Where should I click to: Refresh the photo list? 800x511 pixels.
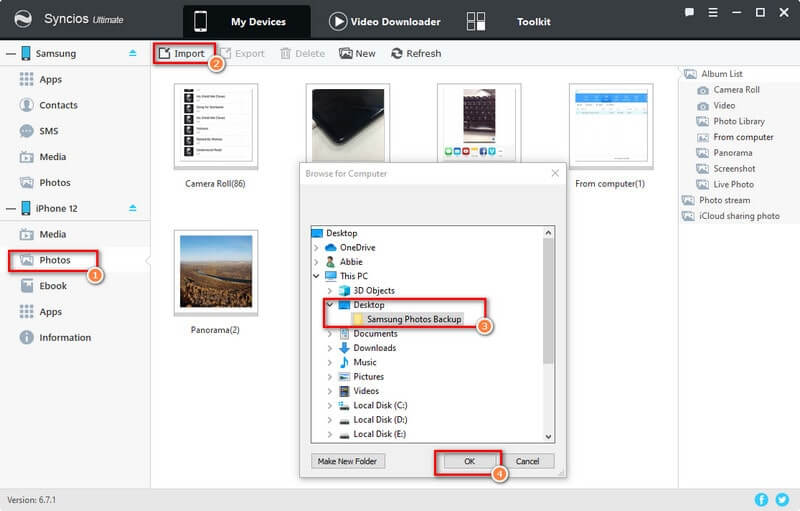(x=416, y=54)
